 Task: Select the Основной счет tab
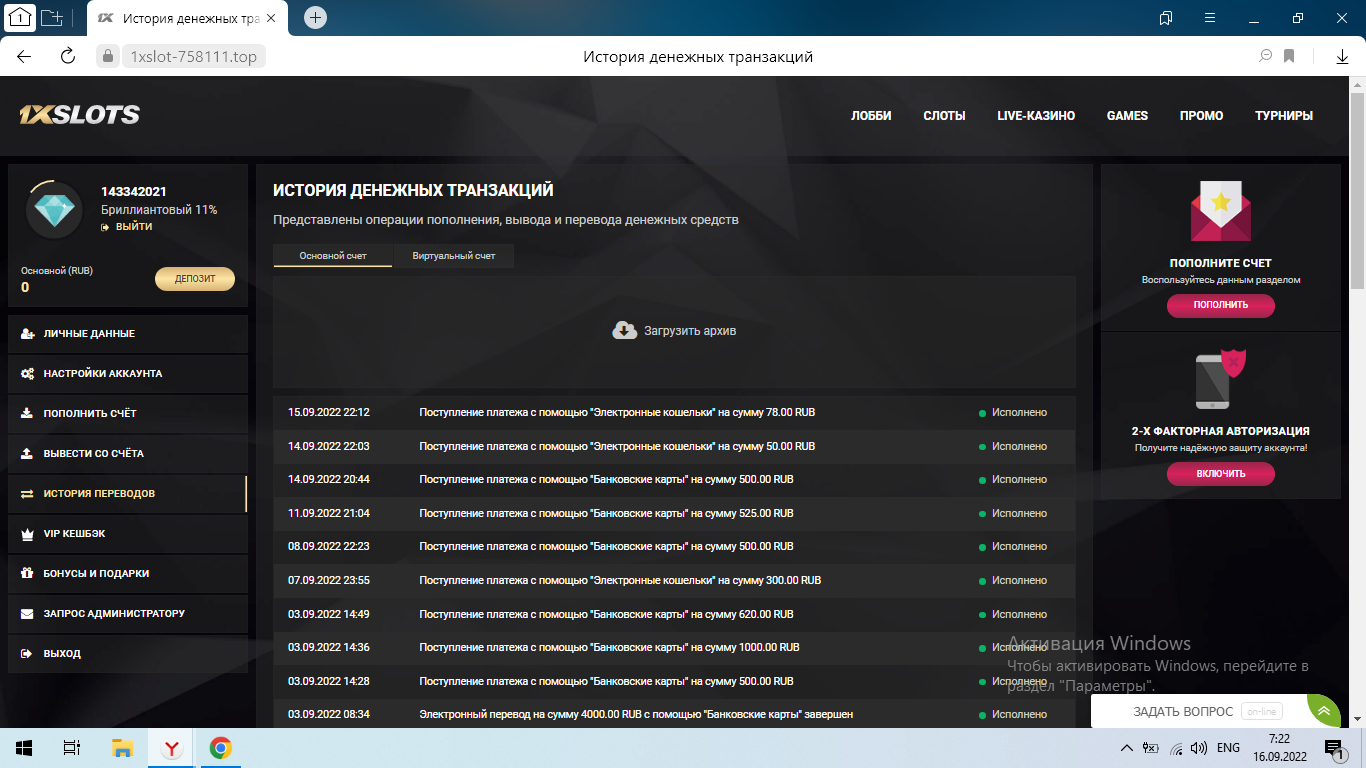[333, 256]
